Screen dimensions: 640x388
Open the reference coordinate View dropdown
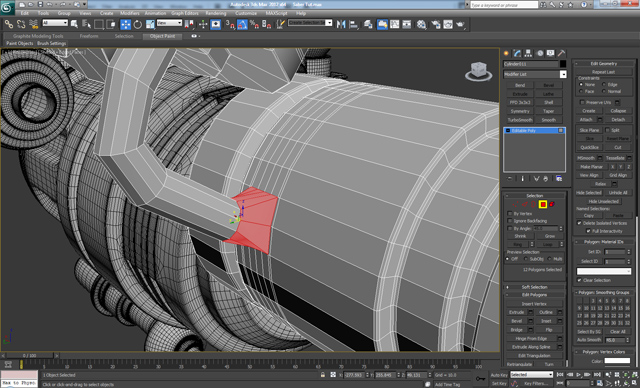pos(169,23)
